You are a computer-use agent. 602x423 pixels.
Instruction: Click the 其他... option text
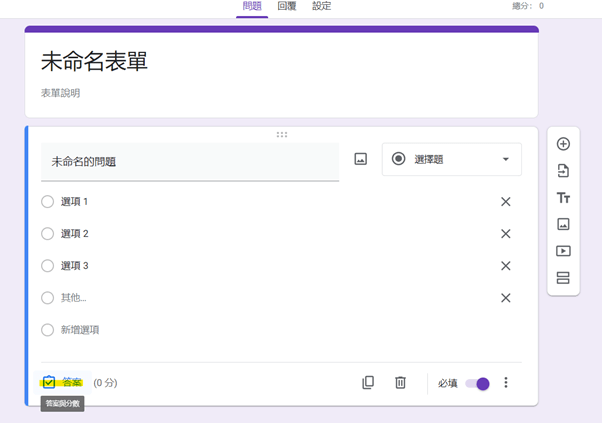pyautogui.click(x=73, y=298)
